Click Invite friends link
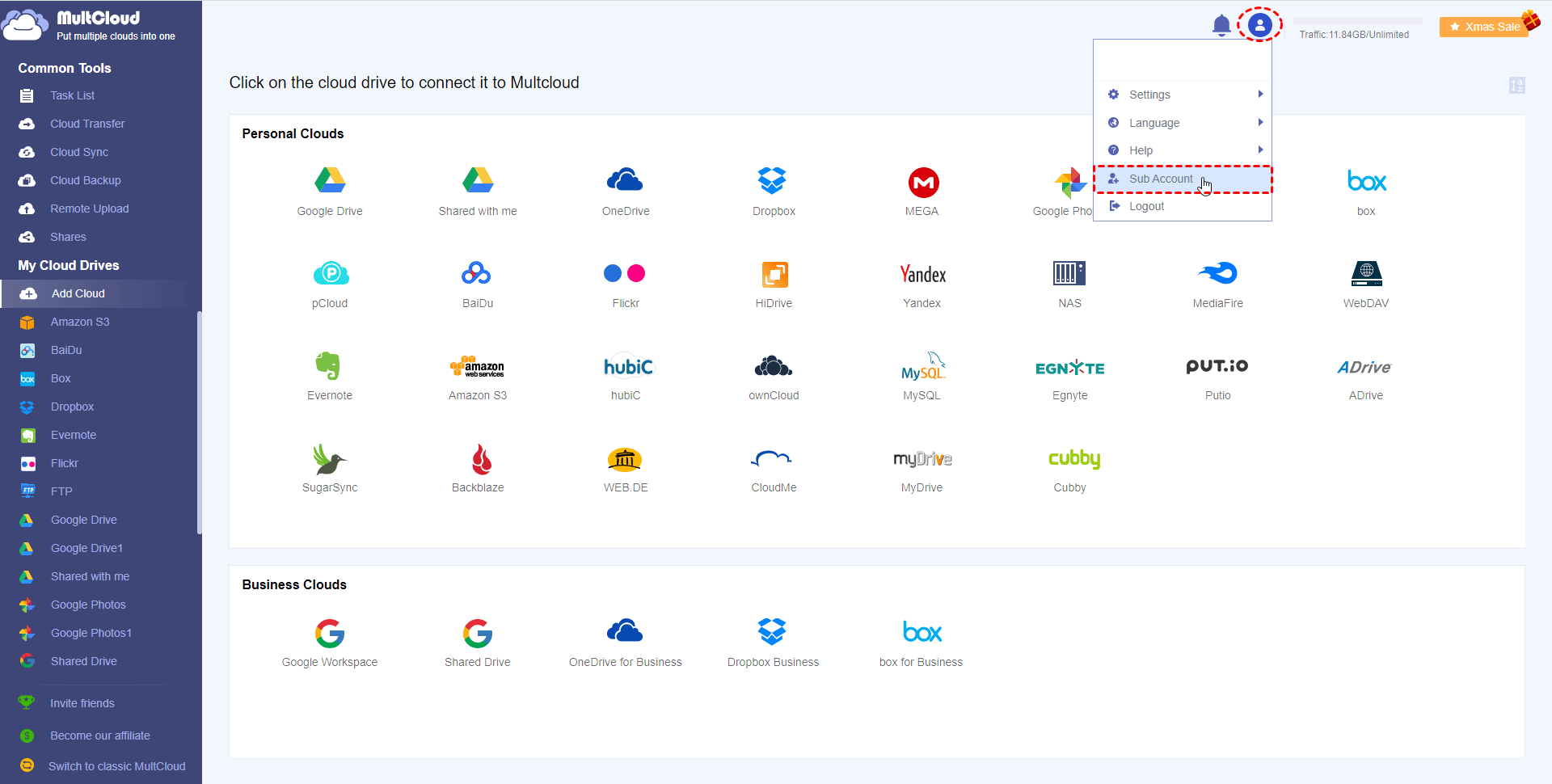Screen dimensions: 1552x784 click(82, 703)
